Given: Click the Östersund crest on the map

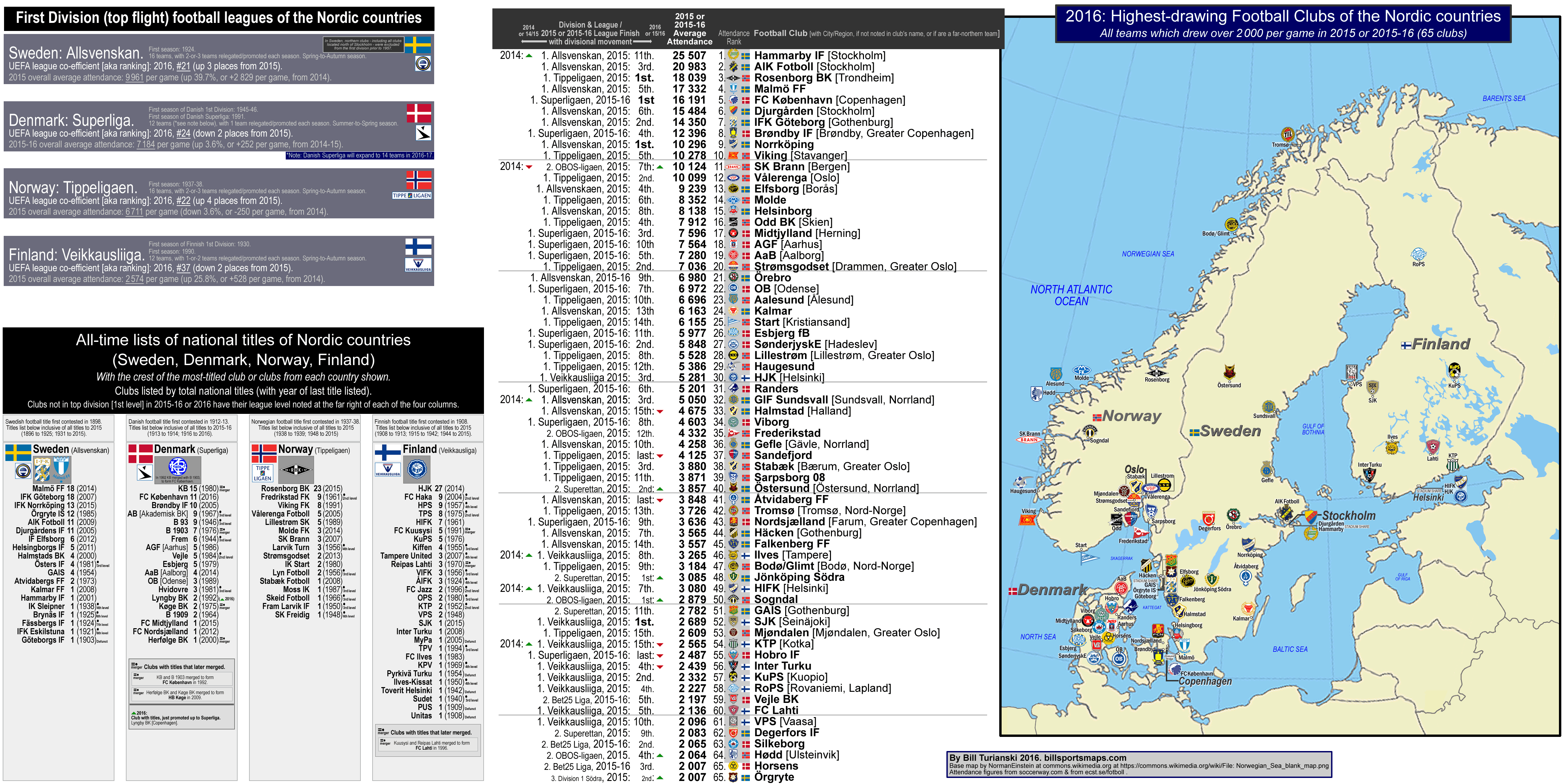Looking at the screenshot, I should (x=1229, y=373).
